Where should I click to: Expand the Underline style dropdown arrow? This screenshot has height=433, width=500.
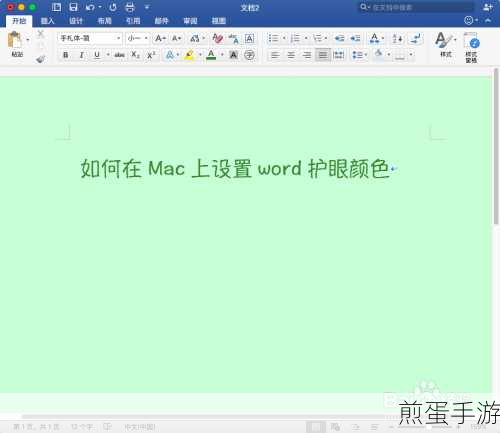point(108,55)
